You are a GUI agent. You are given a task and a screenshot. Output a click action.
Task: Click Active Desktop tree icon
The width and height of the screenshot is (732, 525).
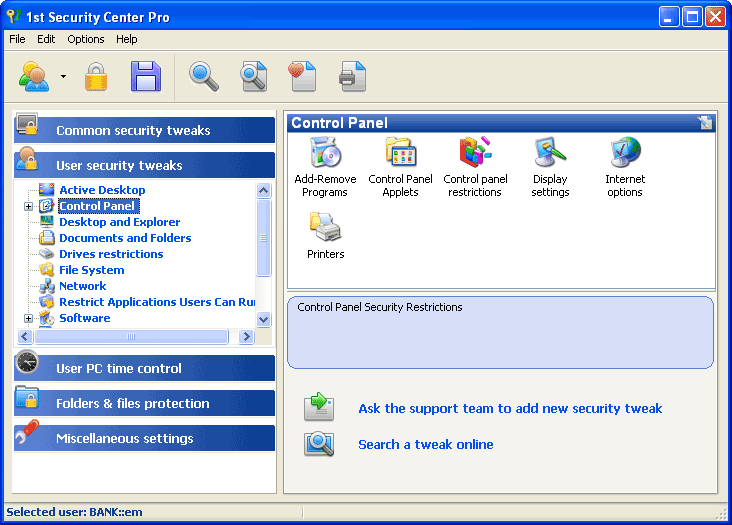[47, 190]
